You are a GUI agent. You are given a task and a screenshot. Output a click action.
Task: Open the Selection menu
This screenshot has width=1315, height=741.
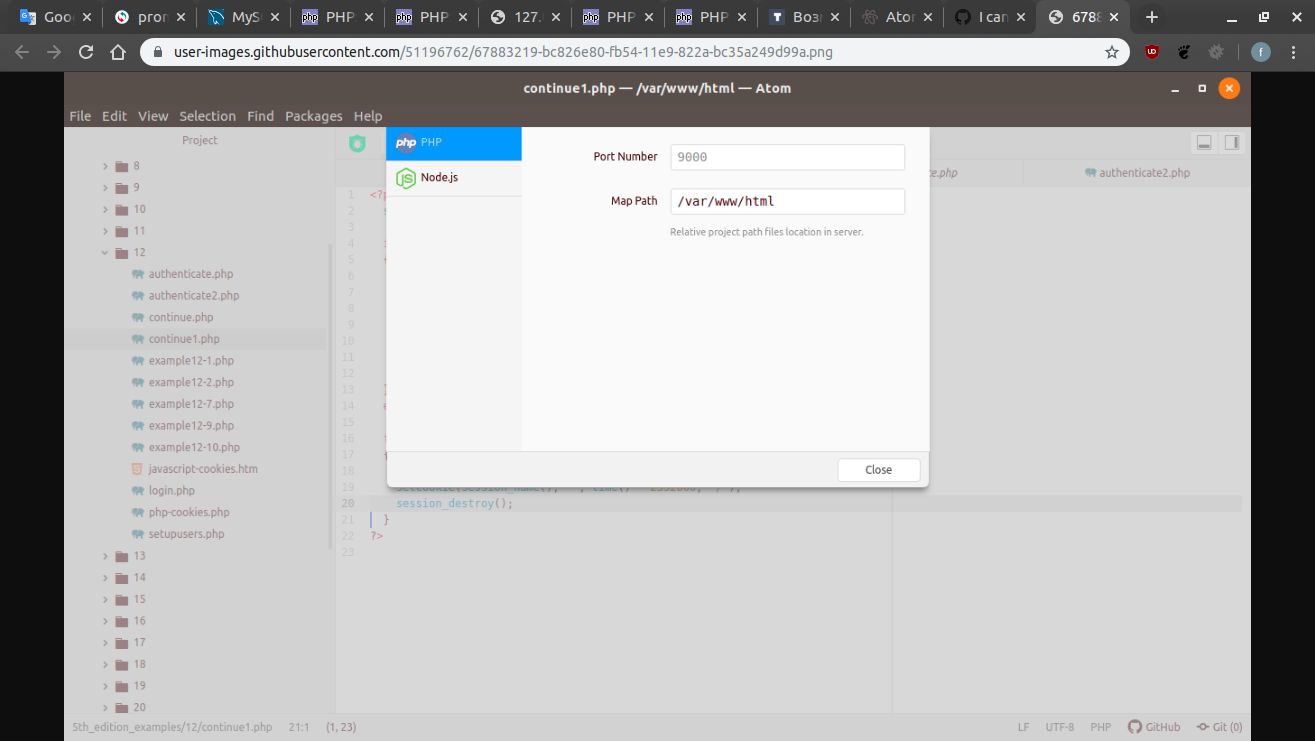pyautogui.click(x=207, y=116)
